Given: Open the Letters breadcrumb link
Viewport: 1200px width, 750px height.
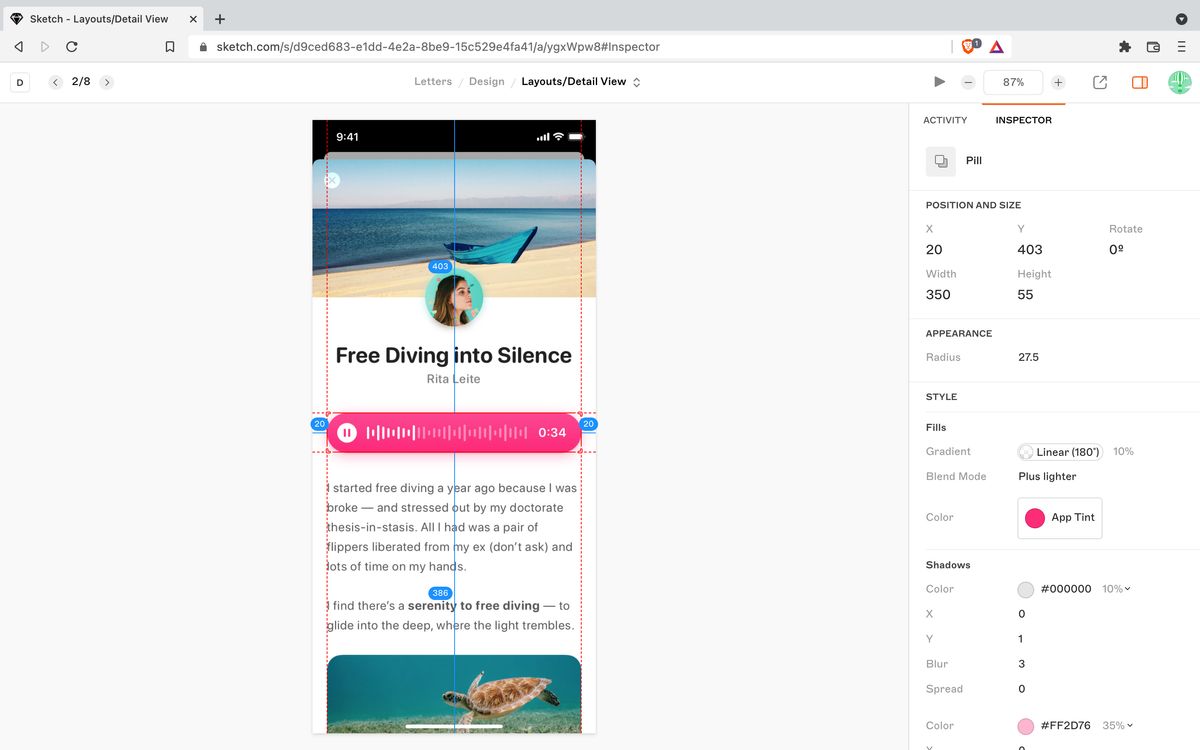Looking at the screenshot, I should 432,81.
